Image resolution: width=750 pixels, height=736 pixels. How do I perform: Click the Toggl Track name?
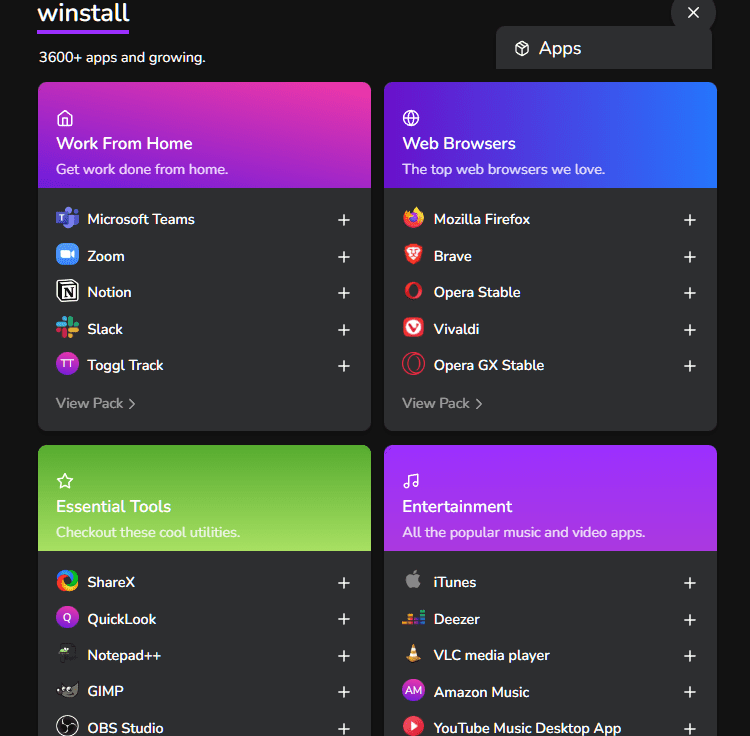pos(125,365)
